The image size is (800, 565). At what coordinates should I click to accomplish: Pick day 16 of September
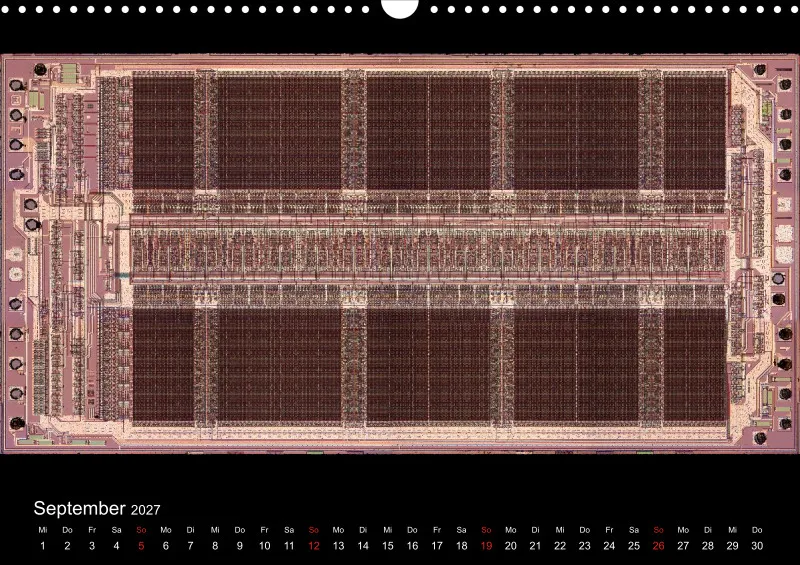point(412,546)
